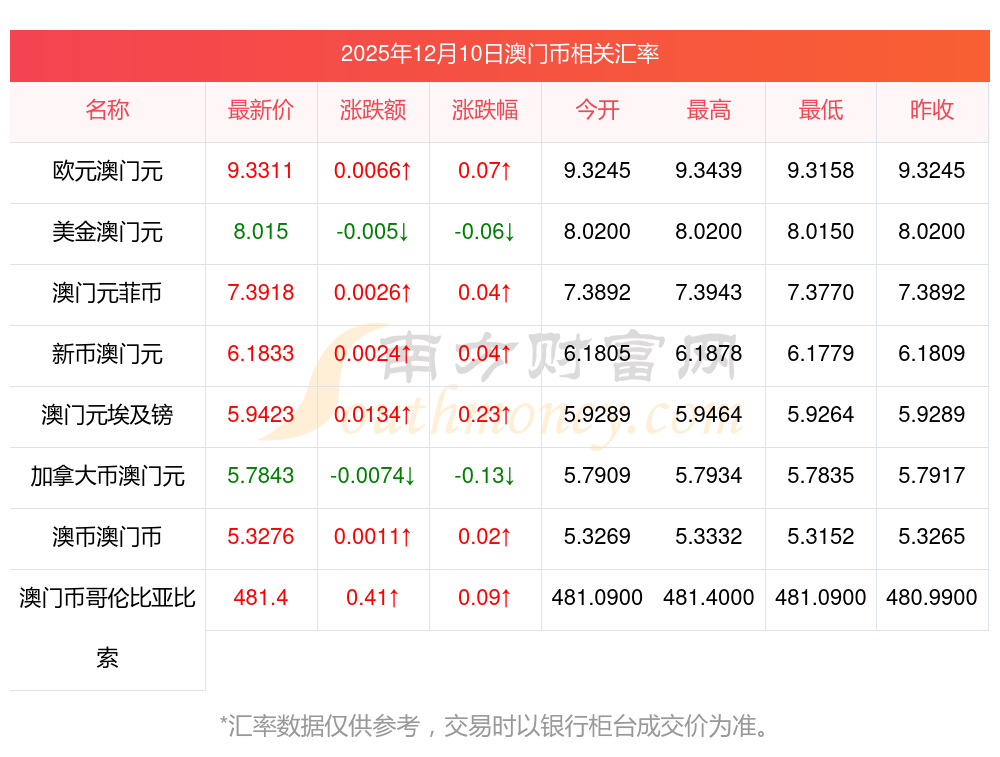The image size is (1000, 757).
Task: Select previous close 5.7917
Action: (x=932, y=476)
